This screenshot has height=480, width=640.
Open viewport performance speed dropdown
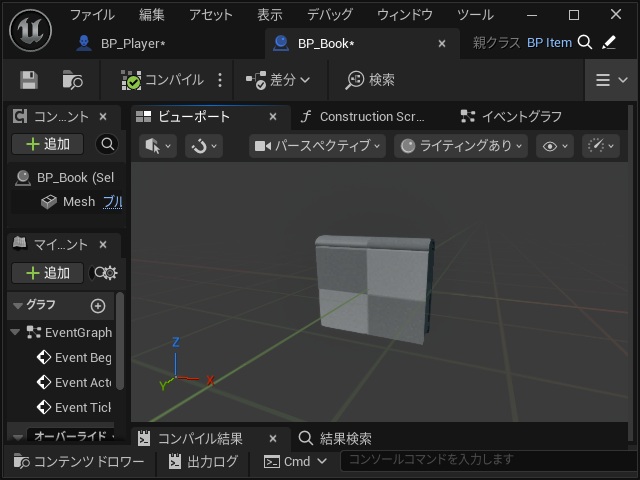point(601,146)
